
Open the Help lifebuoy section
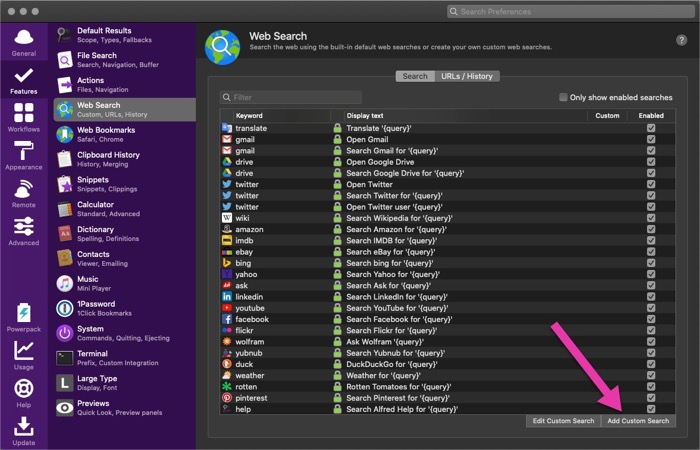(x=24, y=393)
